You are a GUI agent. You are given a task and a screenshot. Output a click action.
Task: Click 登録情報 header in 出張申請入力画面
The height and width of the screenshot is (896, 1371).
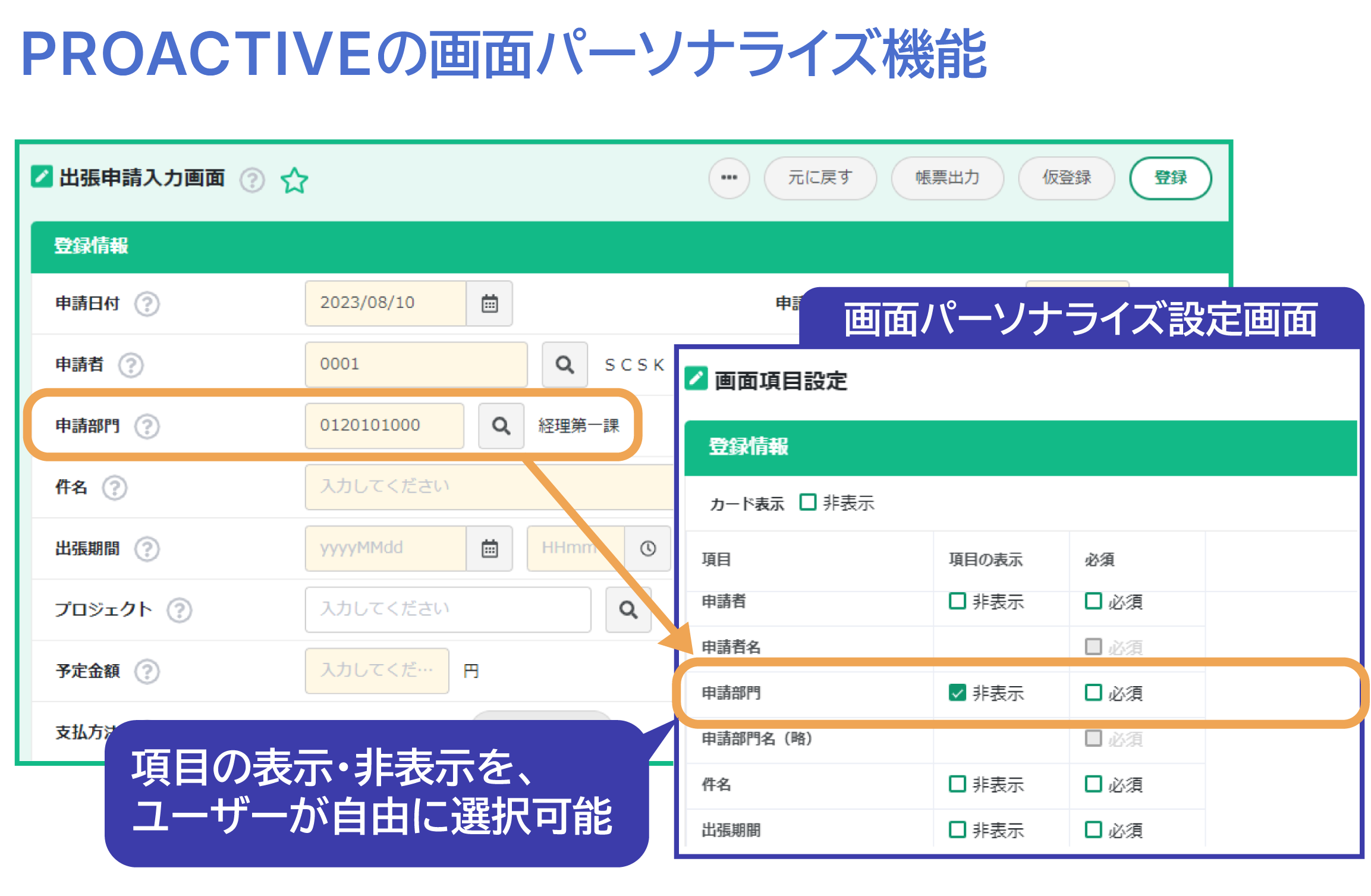pyautogui.click(x=630, y=247)
